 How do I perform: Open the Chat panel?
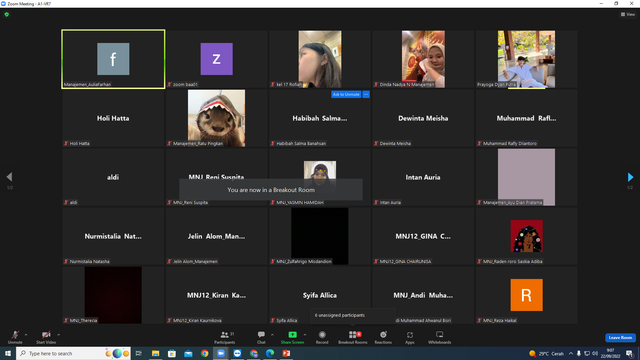click(261, 337)
